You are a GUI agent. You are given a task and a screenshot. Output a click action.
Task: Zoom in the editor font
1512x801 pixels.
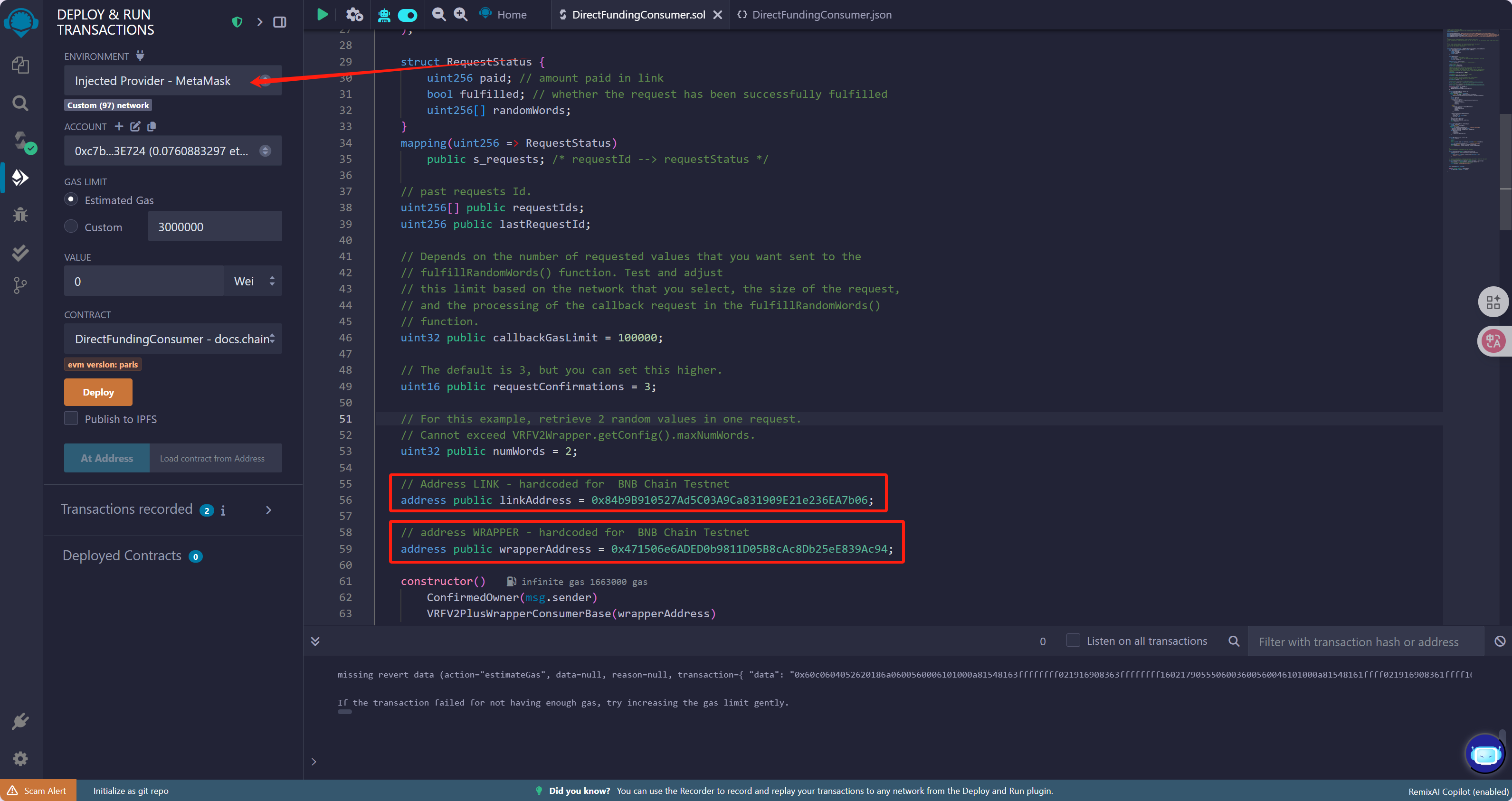[x=461, y=14]
